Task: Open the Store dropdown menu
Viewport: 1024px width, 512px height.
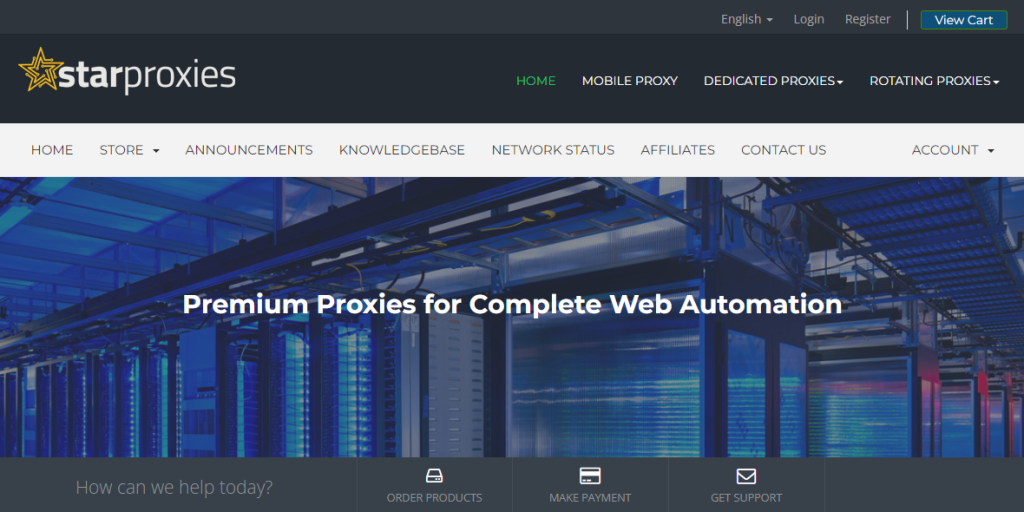Action: 129,150
